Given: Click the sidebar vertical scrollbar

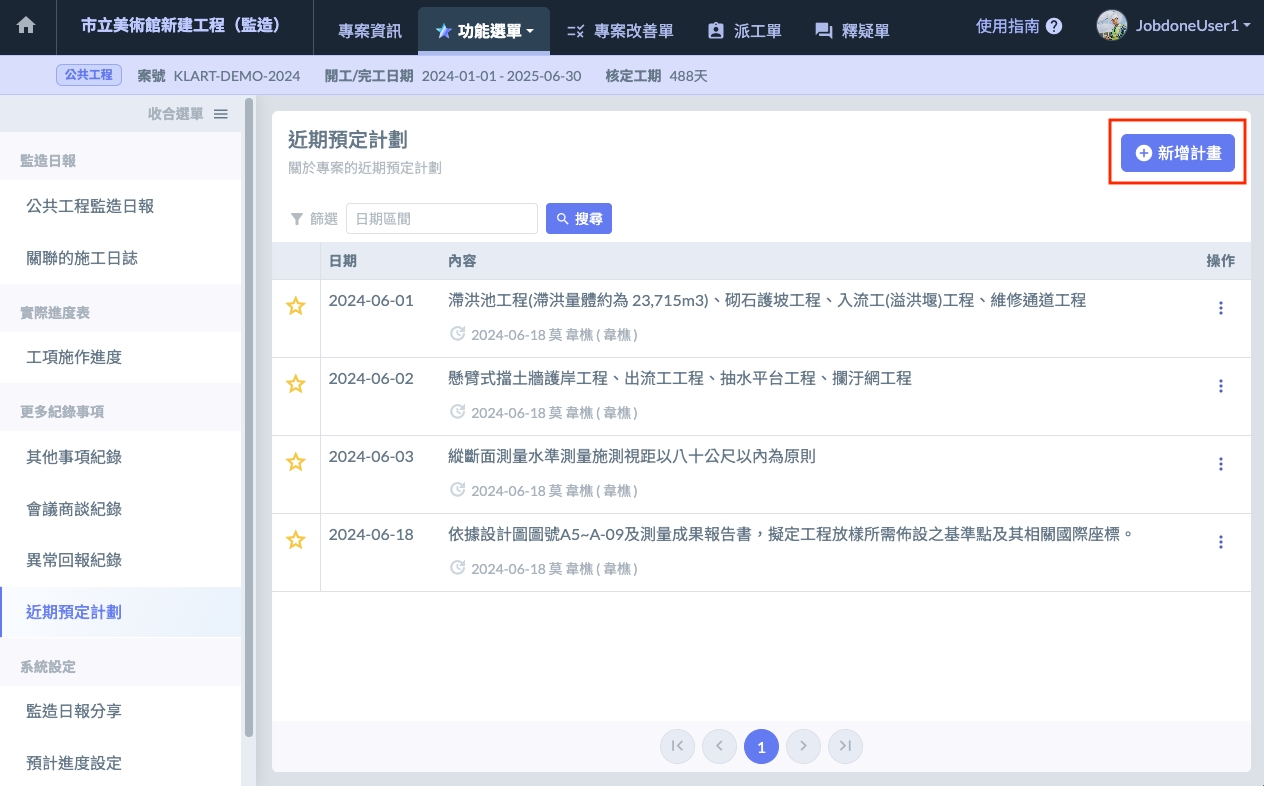Looking at the screenshot, I should tap(248, 420).
